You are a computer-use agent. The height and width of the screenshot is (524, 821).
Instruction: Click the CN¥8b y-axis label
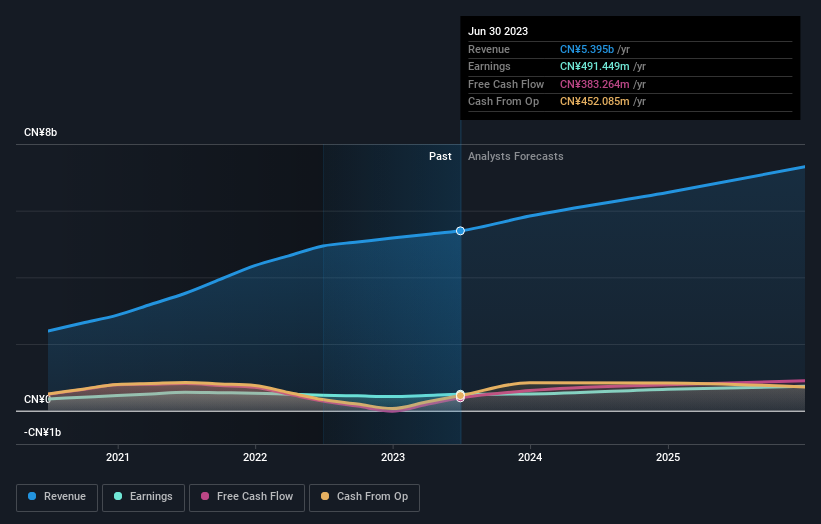tap(40, 132)
